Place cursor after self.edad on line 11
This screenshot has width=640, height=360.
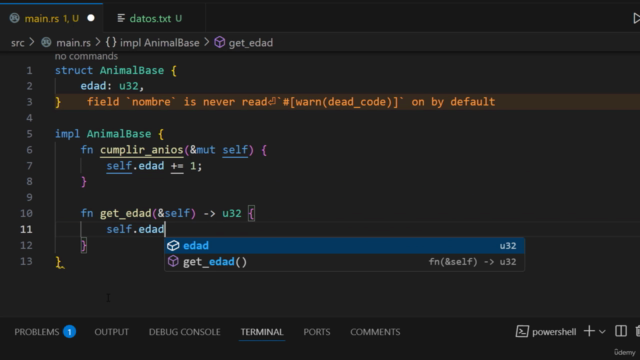164,229
